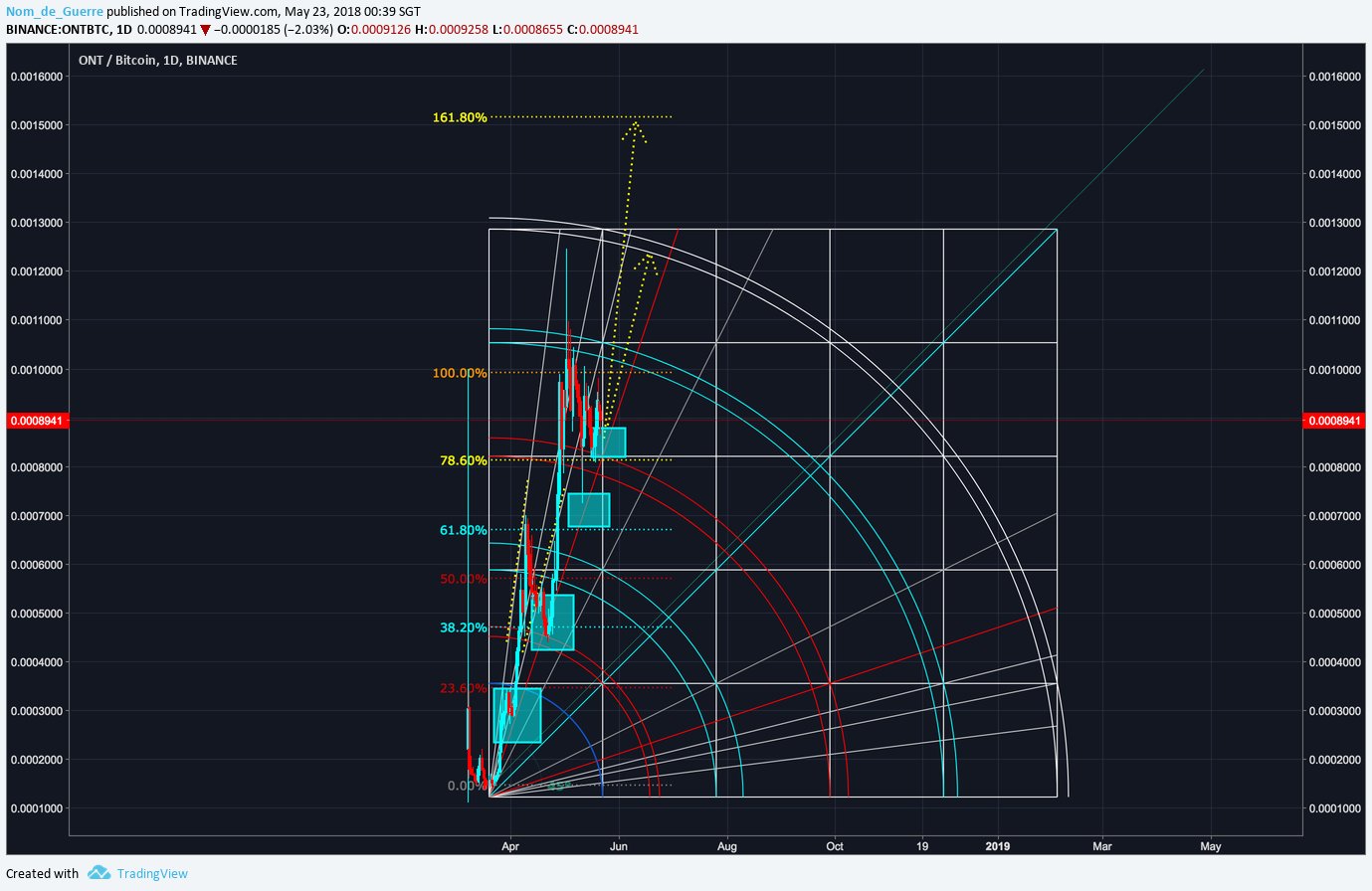The image size is (1372, 891).
Task: Click the 19 date label on the time axis
Action: point(922,846)
